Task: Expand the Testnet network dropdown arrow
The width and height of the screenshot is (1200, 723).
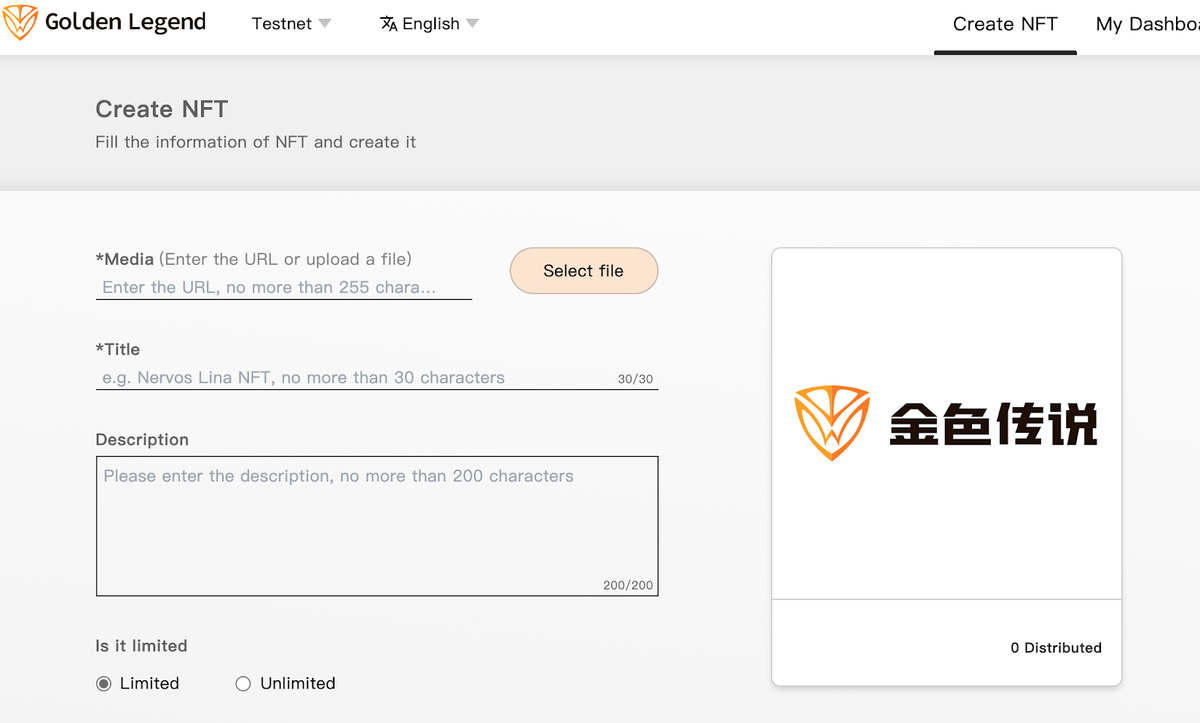Action: click(x=324, y=23)
